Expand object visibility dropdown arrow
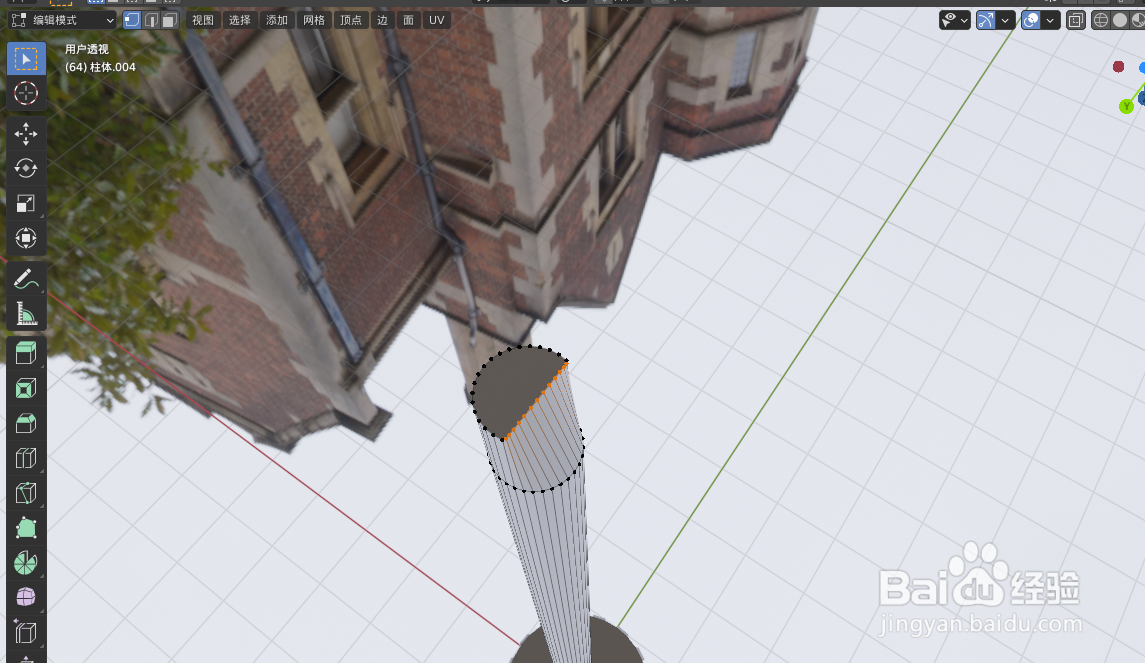Image resolution: width=1145 pixels, height=663 pixels. 965,20
